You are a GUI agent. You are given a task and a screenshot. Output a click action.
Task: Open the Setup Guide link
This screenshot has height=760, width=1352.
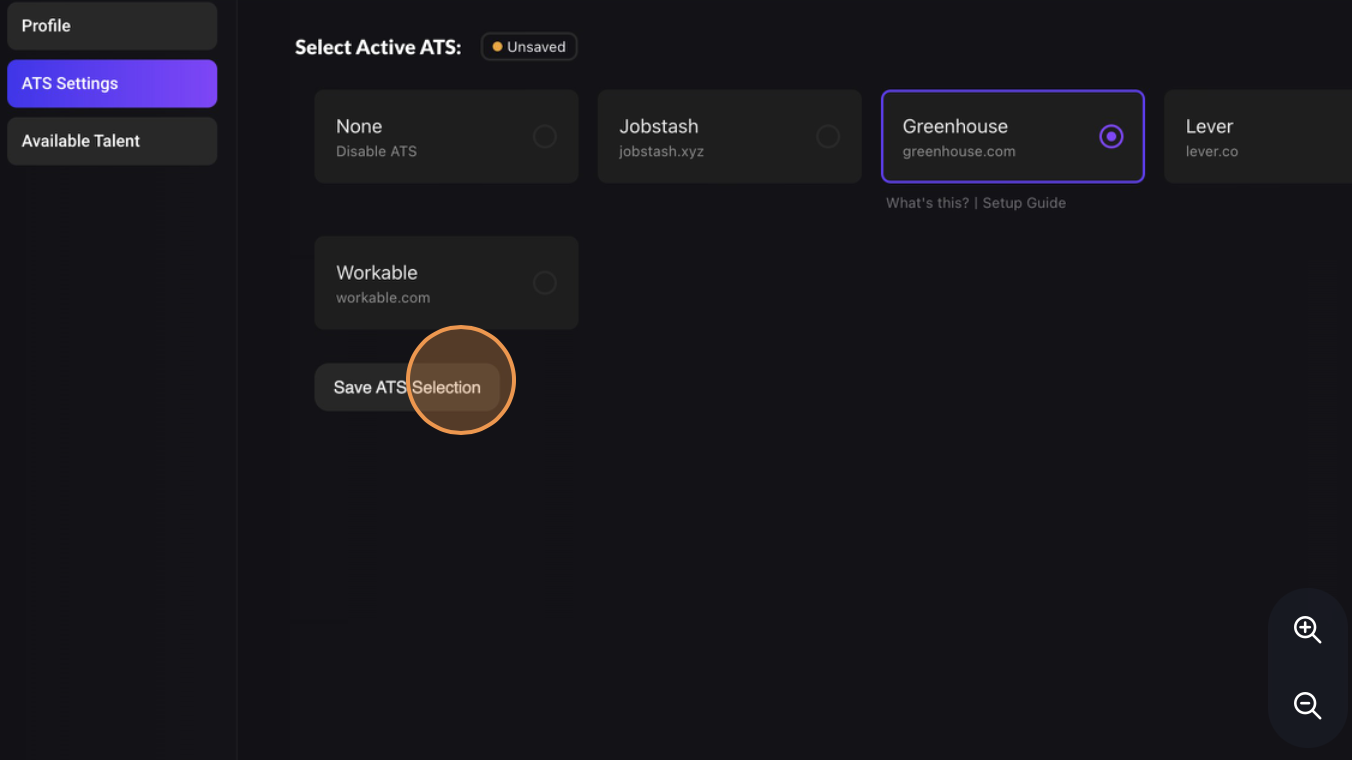(x=1024, y=203)
